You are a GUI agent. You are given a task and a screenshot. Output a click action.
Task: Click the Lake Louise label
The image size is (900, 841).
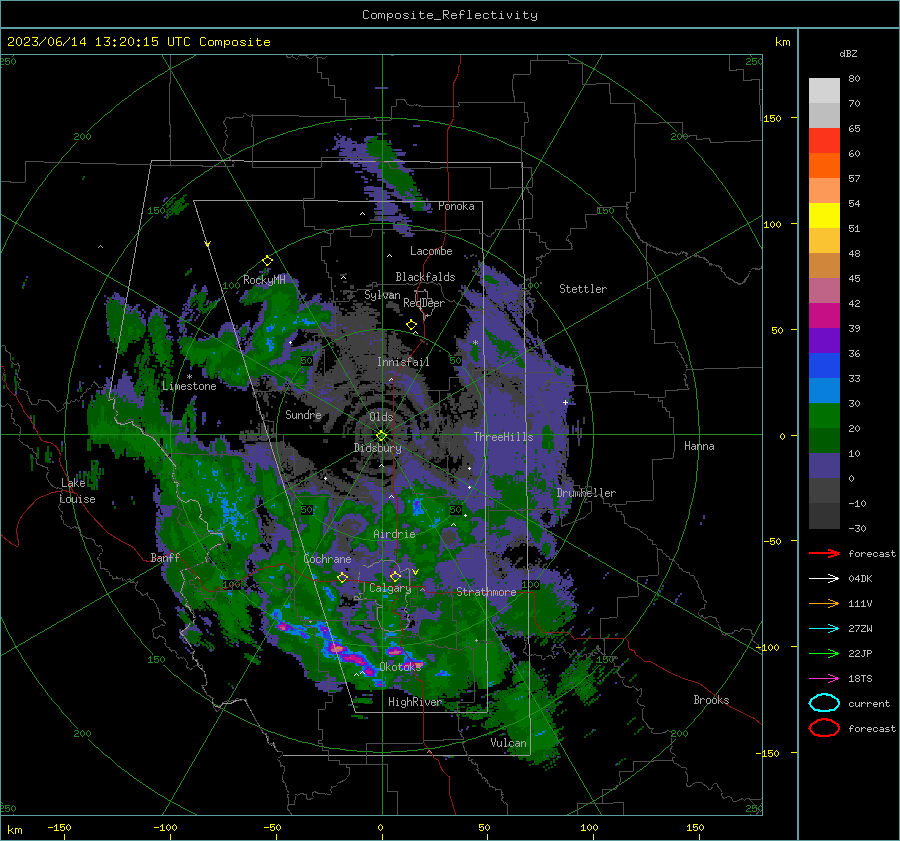coord(77,491)
